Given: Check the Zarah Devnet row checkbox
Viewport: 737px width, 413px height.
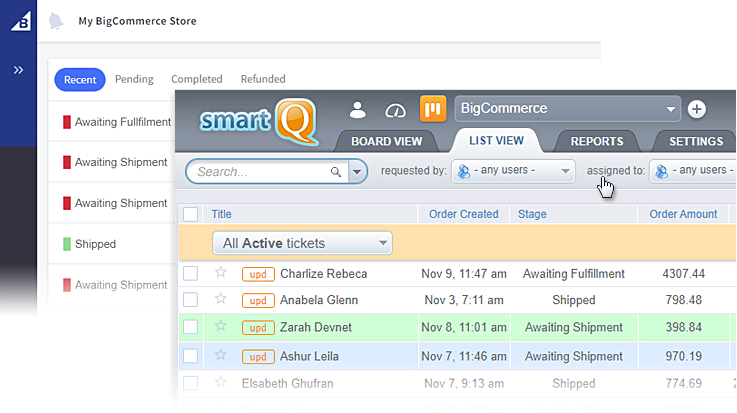Looking at the screenshot, I should pos(190,327).
